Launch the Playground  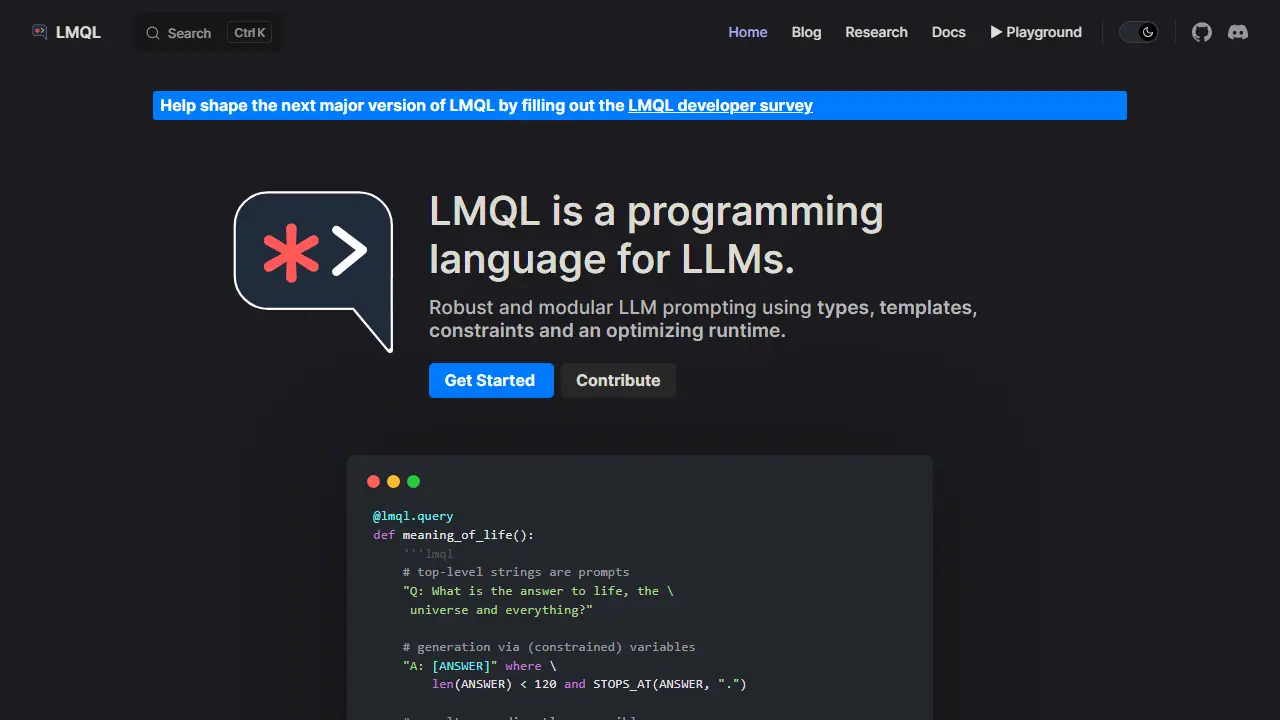(1036, 32)
